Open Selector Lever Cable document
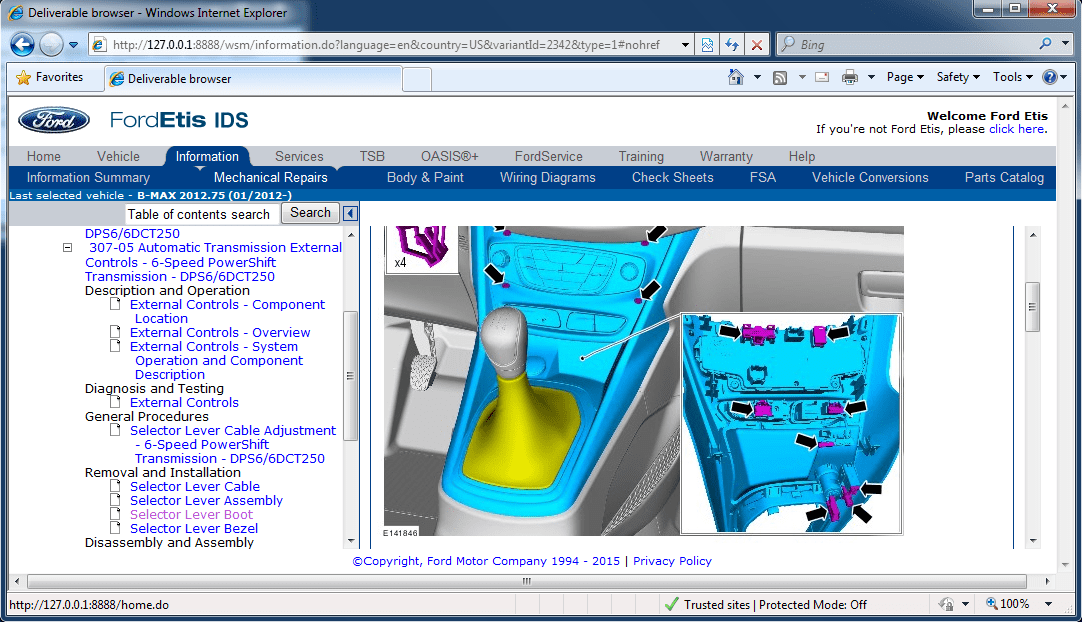1082x622 pixels. [x=195, y=487]
